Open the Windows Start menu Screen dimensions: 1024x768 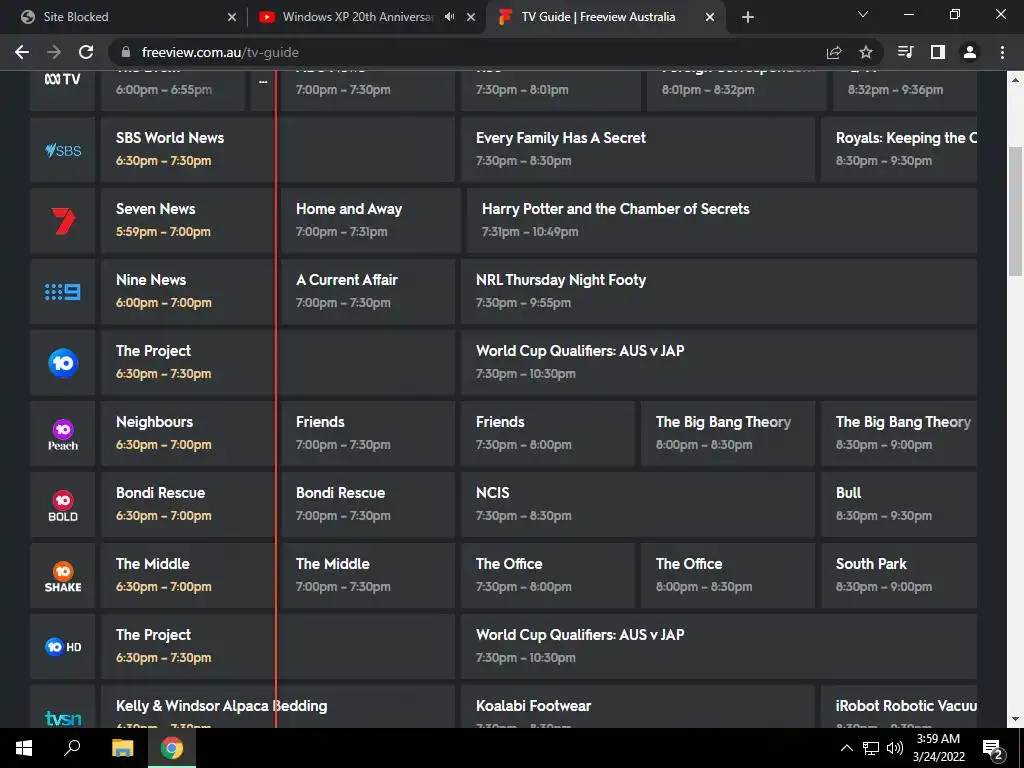pos(24,748)
